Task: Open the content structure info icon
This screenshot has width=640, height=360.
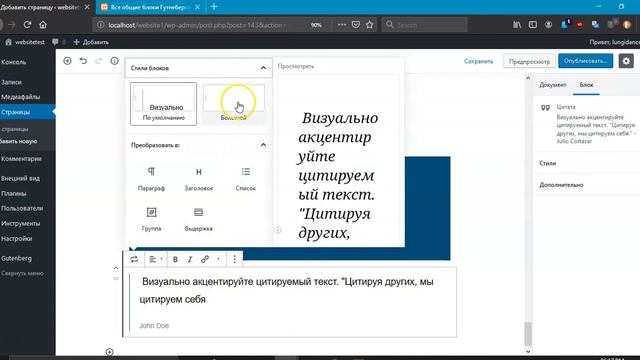Action: coord(114,61)
